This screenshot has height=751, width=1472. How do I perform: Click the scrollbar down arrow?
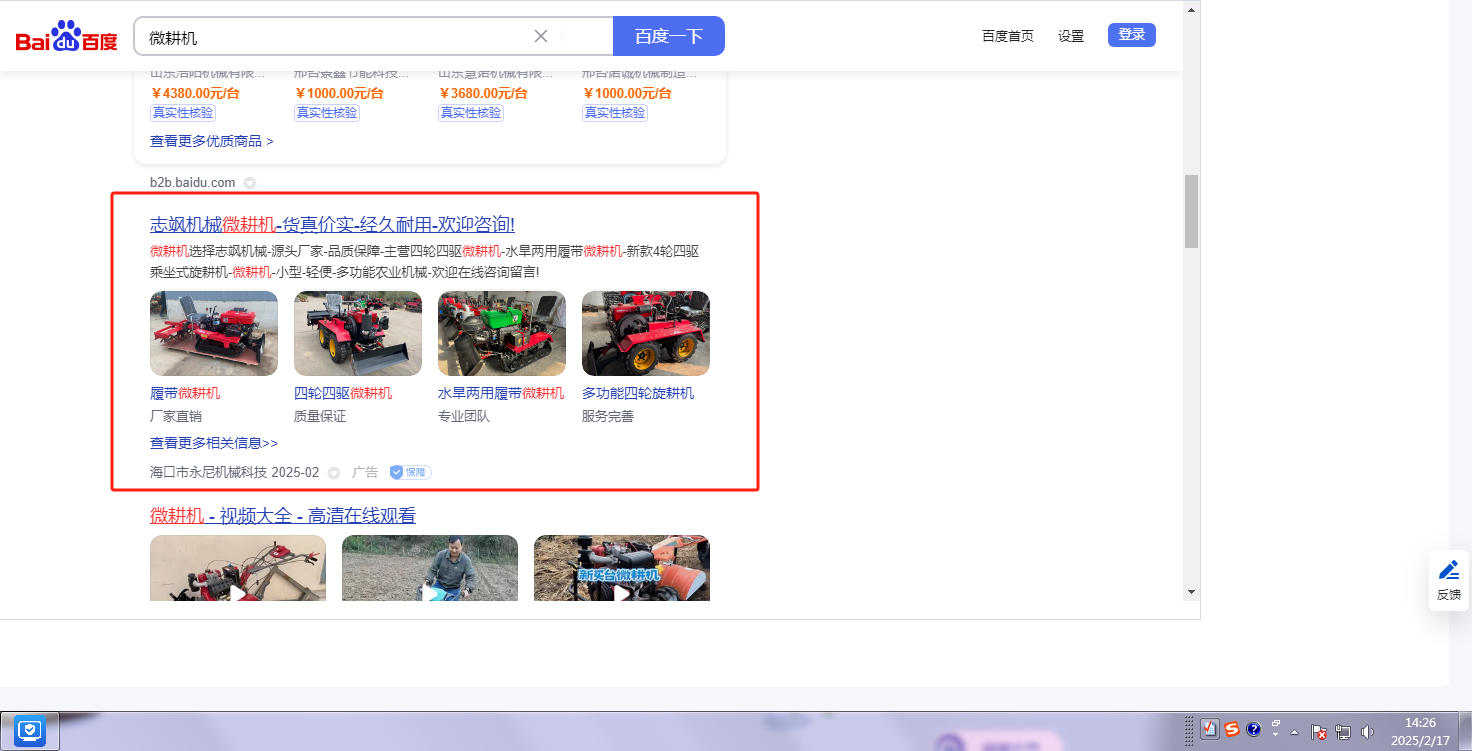coord(1191,592)
